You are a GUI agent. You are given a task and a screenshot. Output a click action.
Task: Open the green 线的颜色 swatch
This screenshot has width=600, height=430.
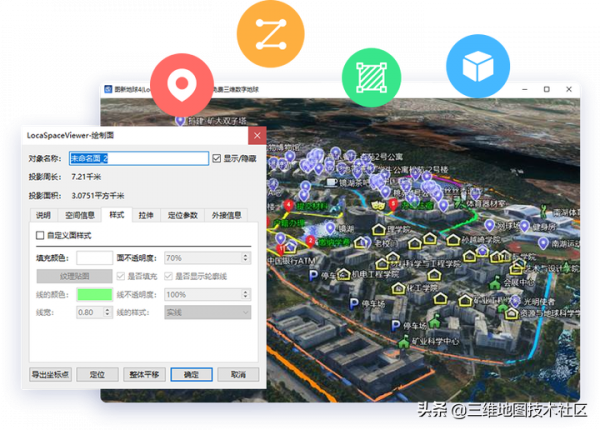pos(95,294)
